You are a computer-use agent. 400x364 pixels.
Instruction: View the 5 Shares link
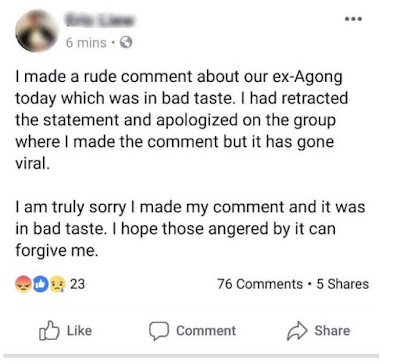pos(343,284)
